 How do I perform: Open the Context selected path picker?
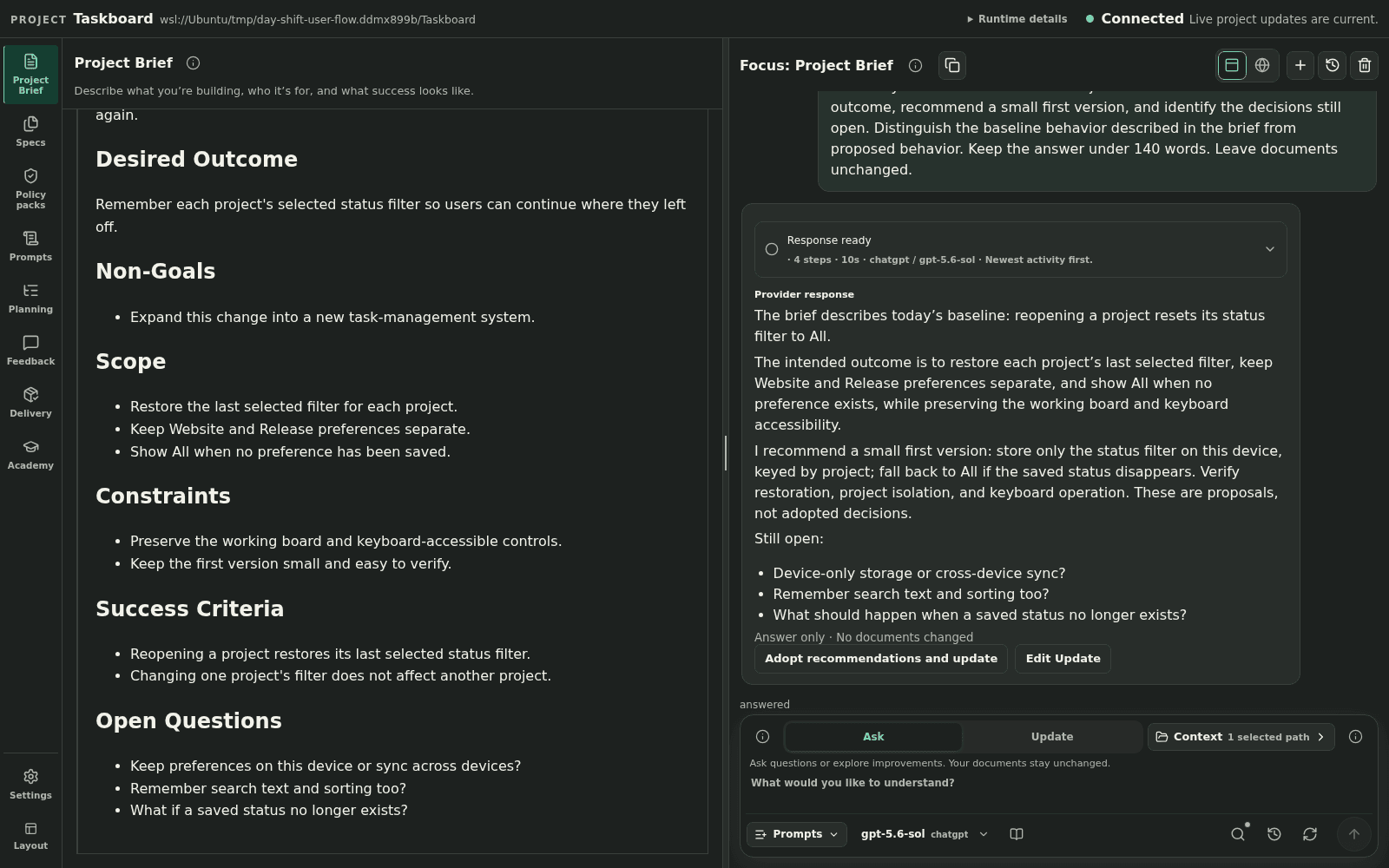1241,737
